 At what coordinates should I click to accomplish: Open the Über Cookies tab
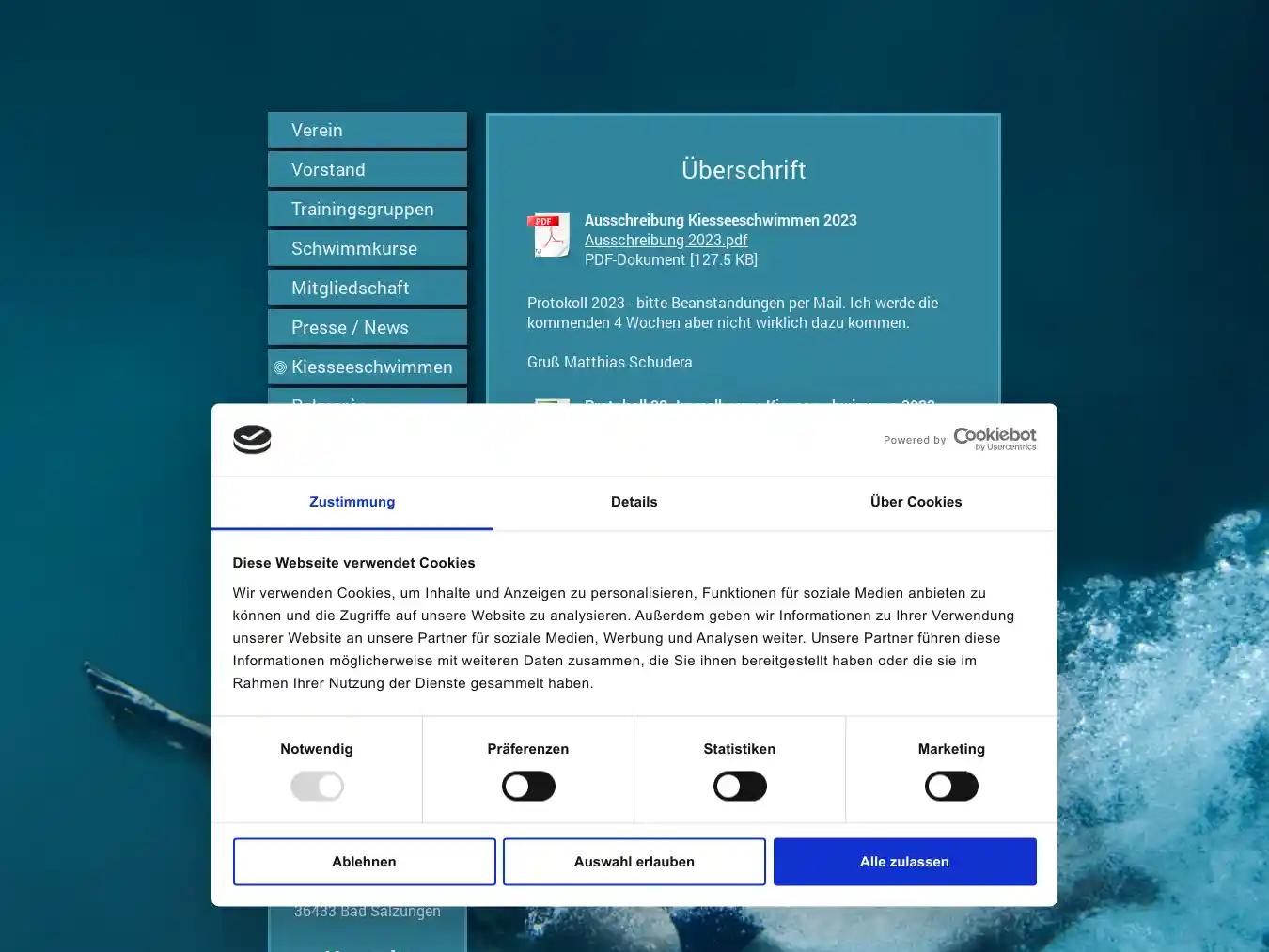click(916, 502)
